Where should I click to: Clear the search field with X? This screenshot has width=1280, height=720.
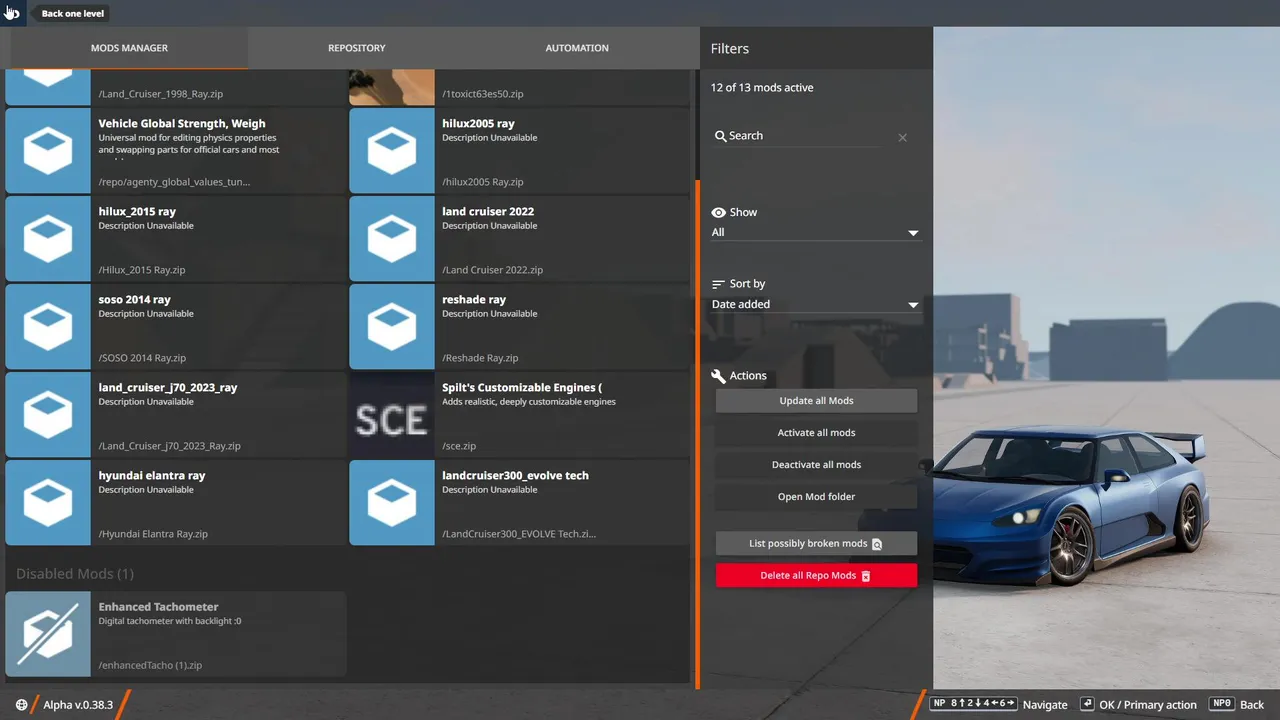tap(902, 137)
